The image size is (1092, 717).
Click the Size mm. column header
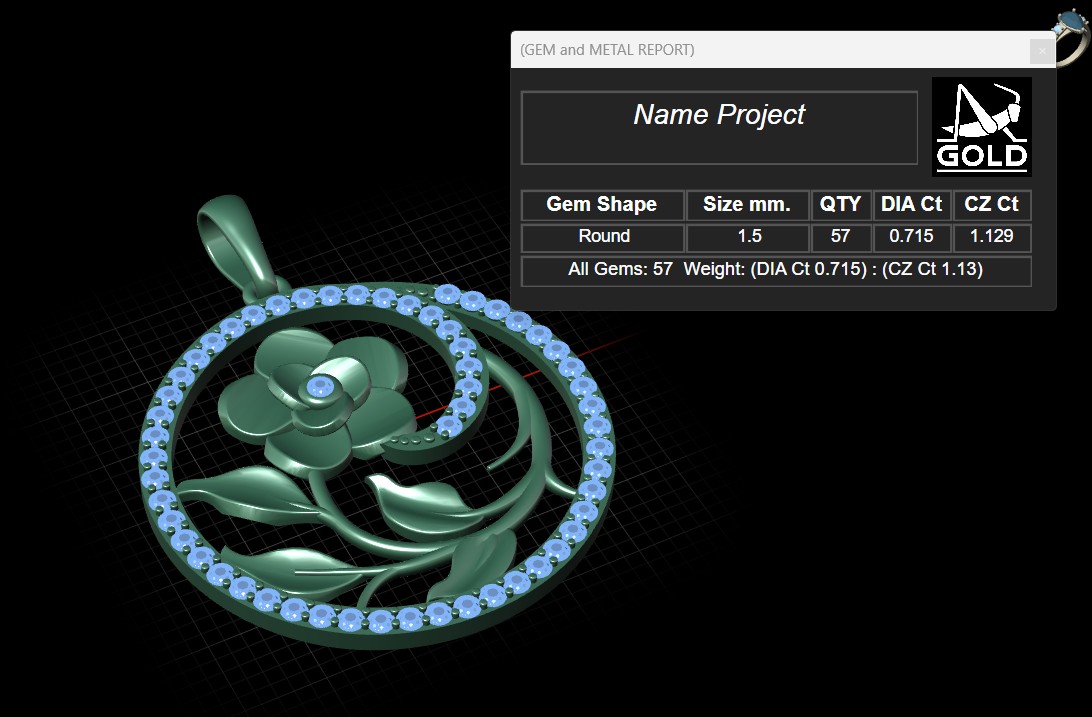[747, 205]
